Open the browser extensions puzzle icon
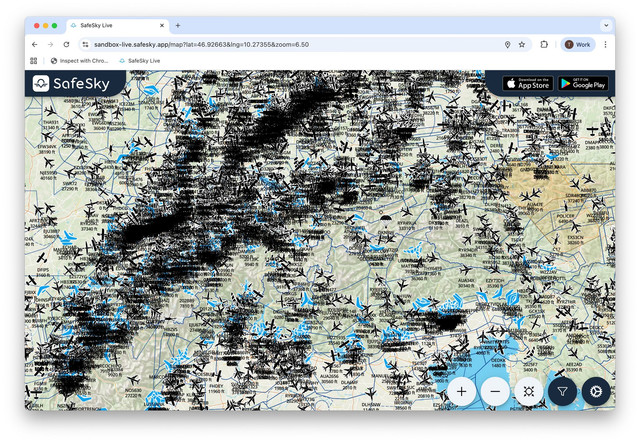This screenshot has width=640, height=443. tap(544, 45)
